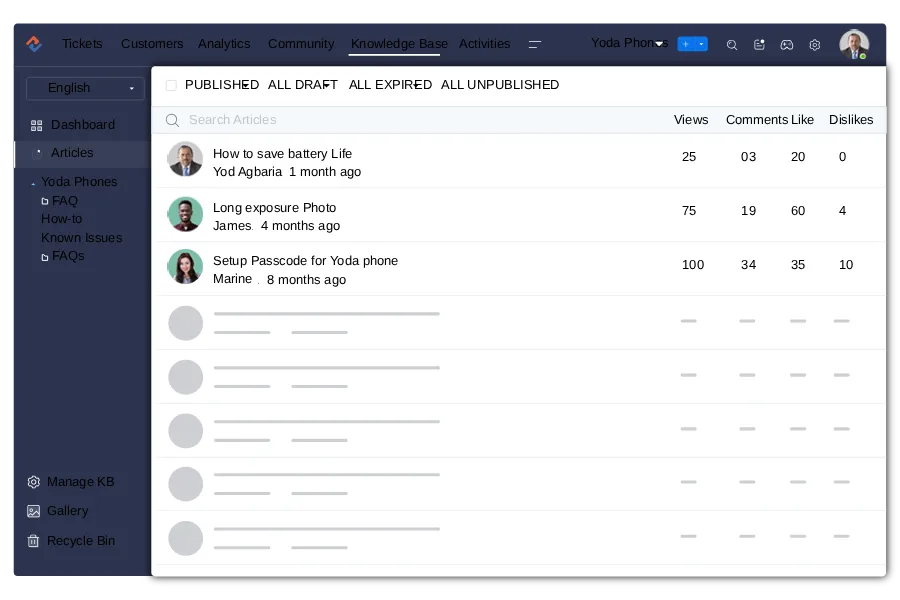Select the Dashboard item in the sidebar
Screen dimensions: 900x600
pyautogui.click(x=82, y=124)
